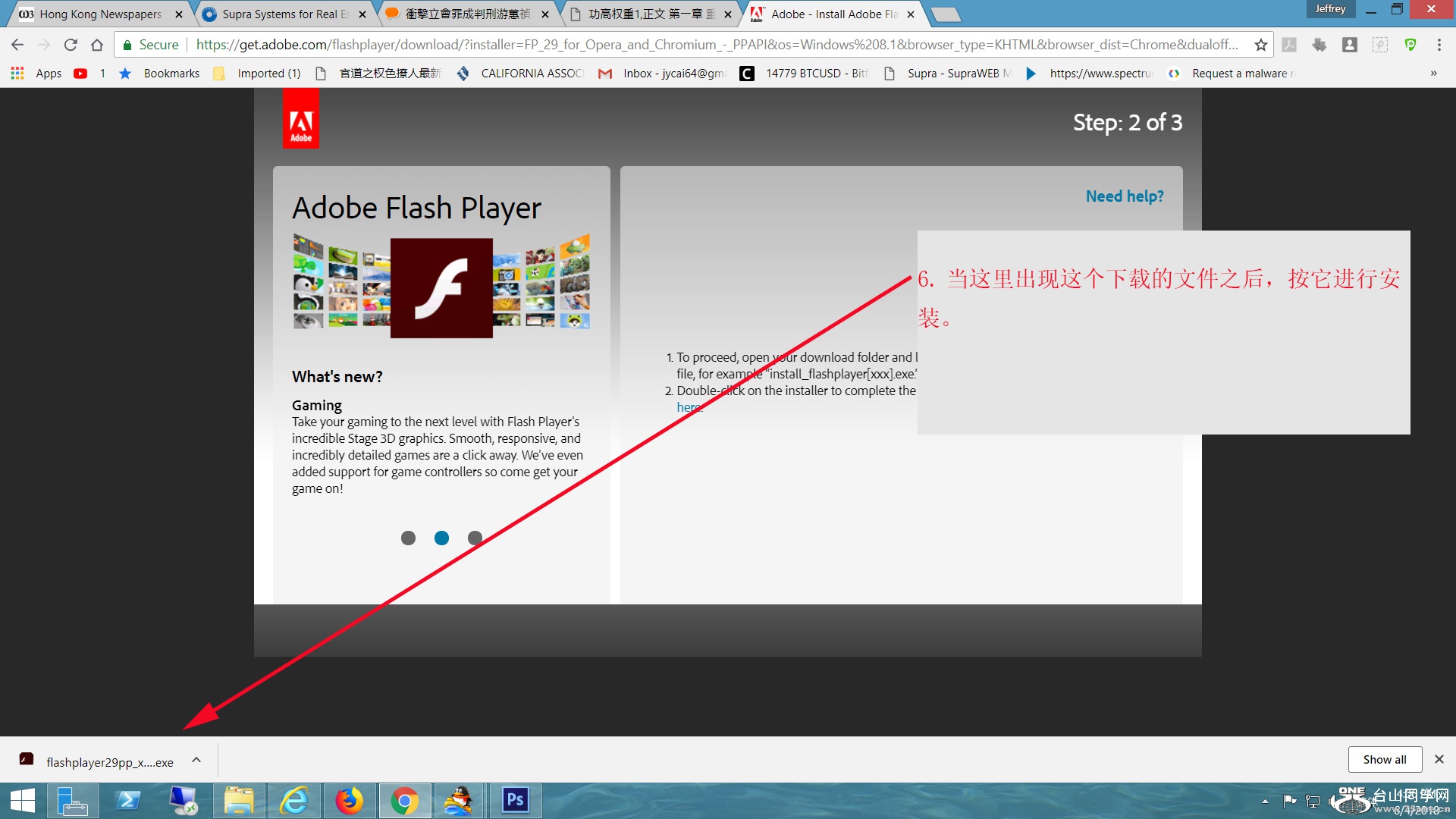Open QQ penguin app from taskbar
Screen dimensions: 1456x819
460,801
